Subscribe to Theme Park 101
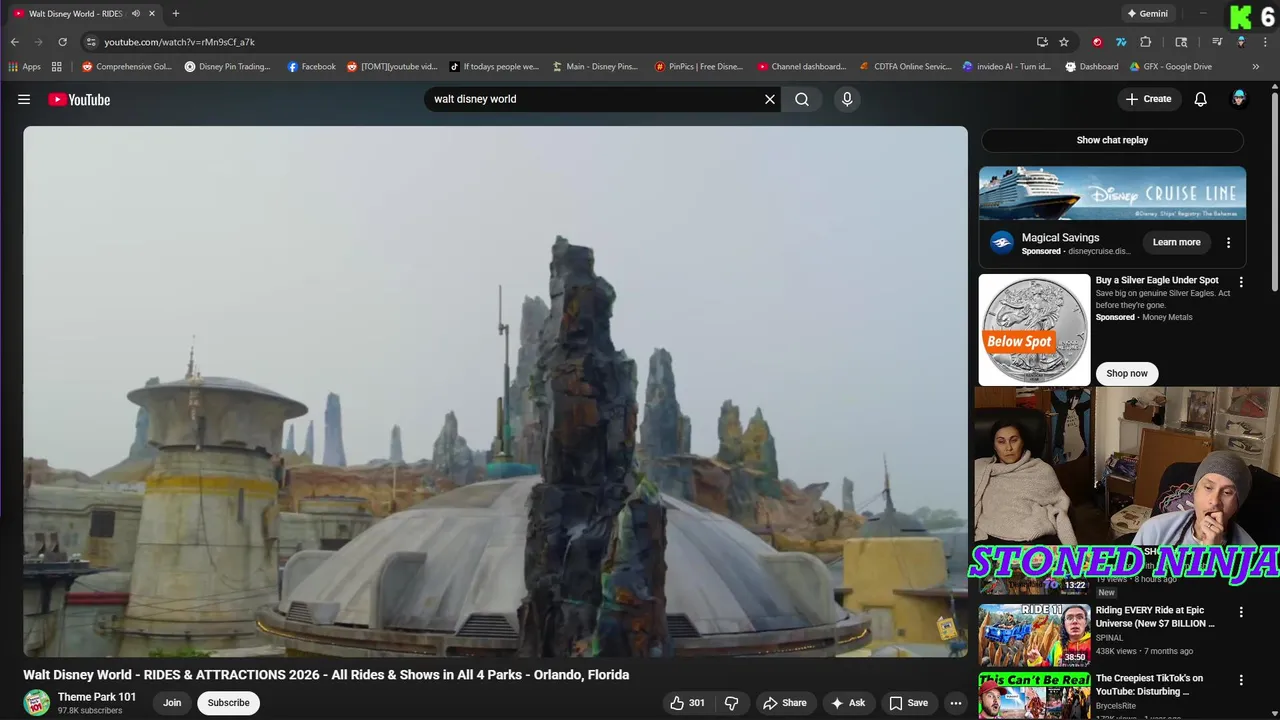 (228, 703)
